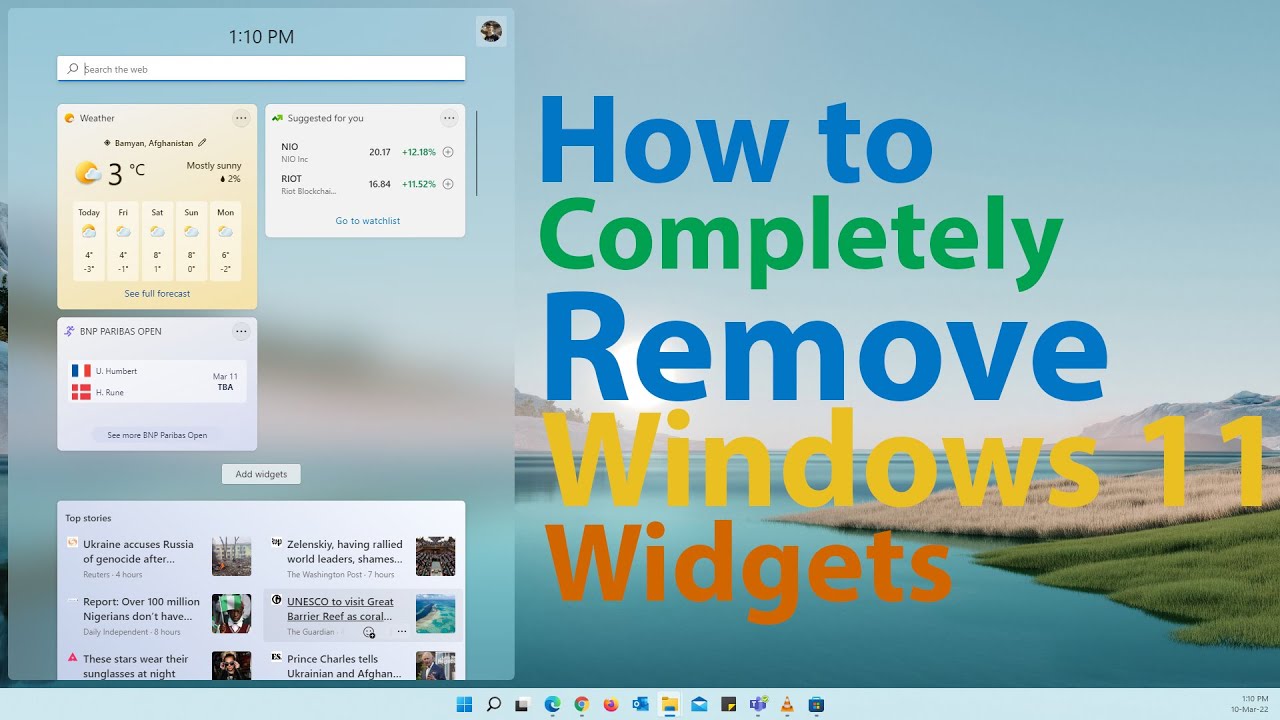Open File Explorer from taskbar
Viewport: 1280px width, 720px height.
coord(669,704)
